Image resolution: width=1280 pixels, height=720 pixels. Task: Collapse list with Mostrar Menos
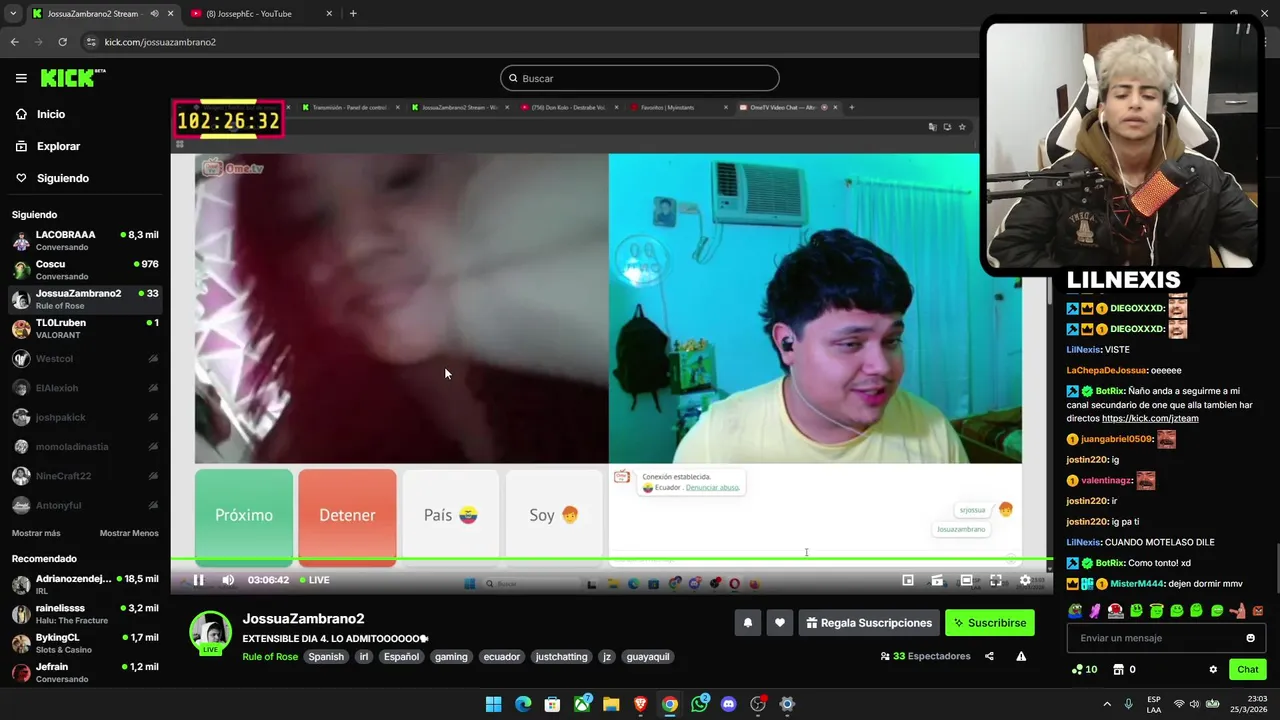tap(129, 533)
